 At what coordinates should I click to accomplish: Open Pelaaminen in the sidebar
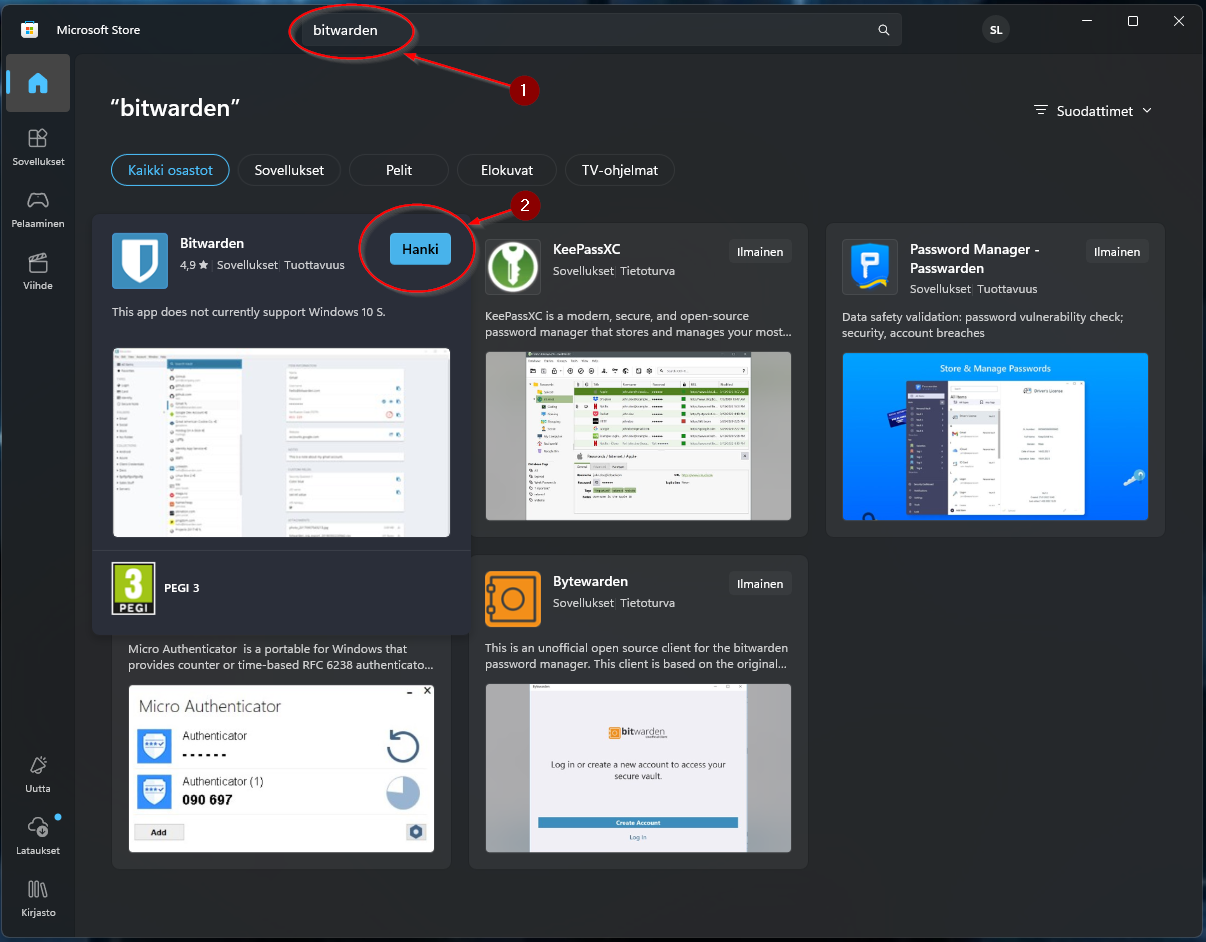[x=38, y=208]
